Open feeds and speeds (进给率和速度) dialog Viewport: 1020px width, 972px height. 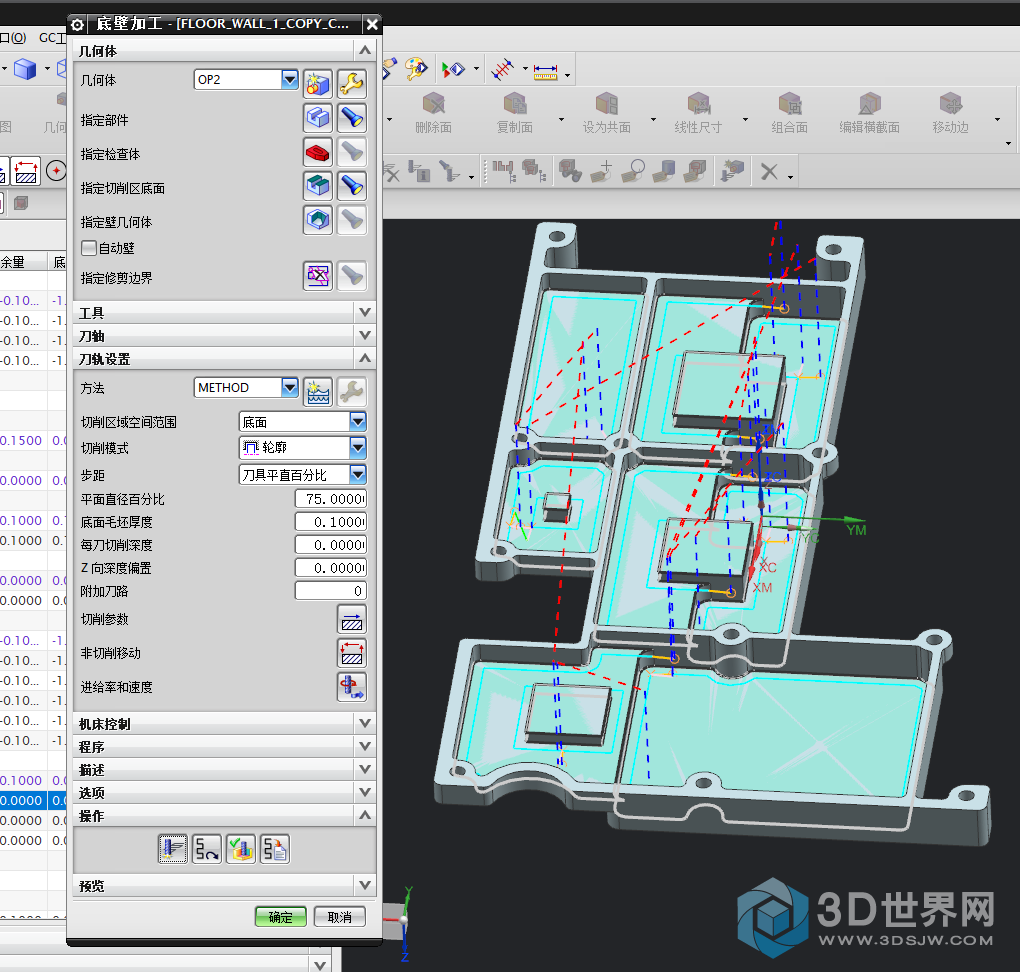pos(351,687)
